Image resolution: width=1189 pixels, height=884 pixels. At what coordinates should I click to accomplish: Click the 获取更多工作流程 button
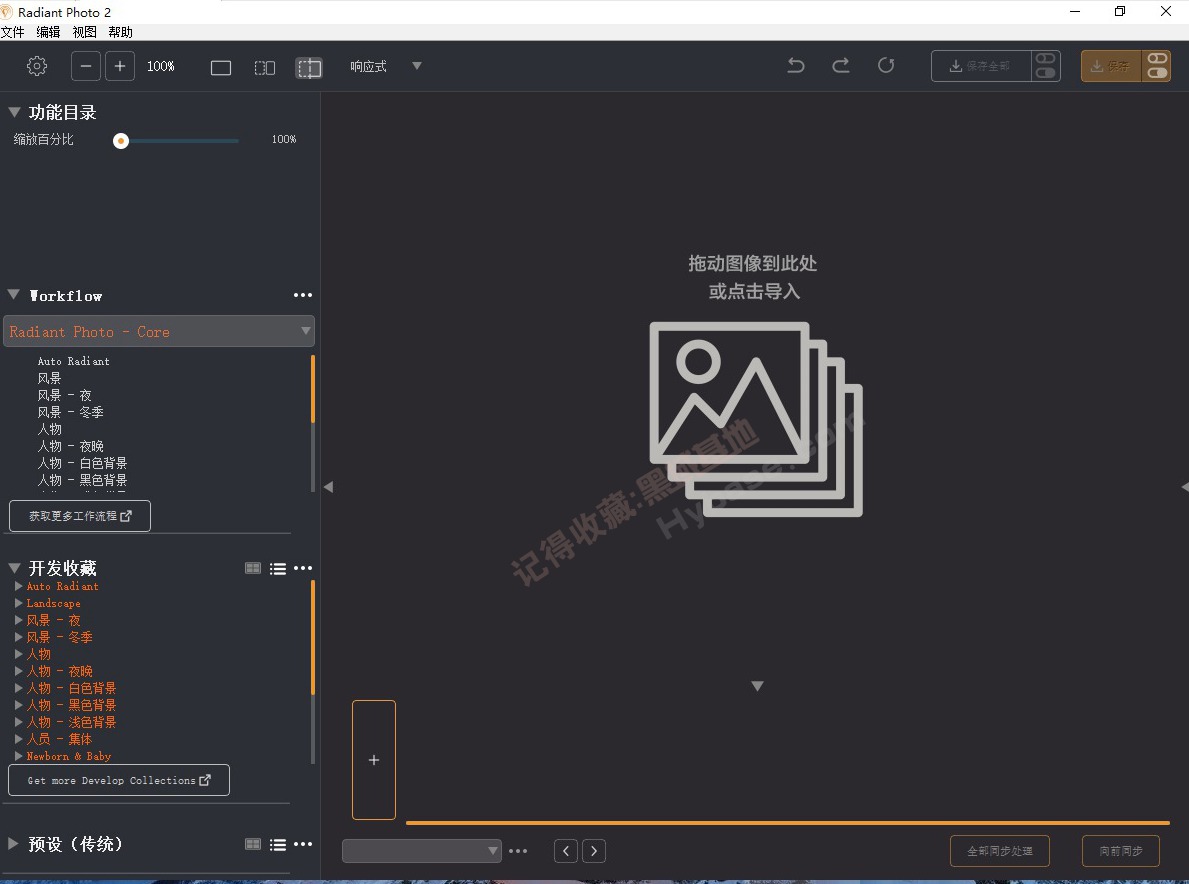coord(80,516)
